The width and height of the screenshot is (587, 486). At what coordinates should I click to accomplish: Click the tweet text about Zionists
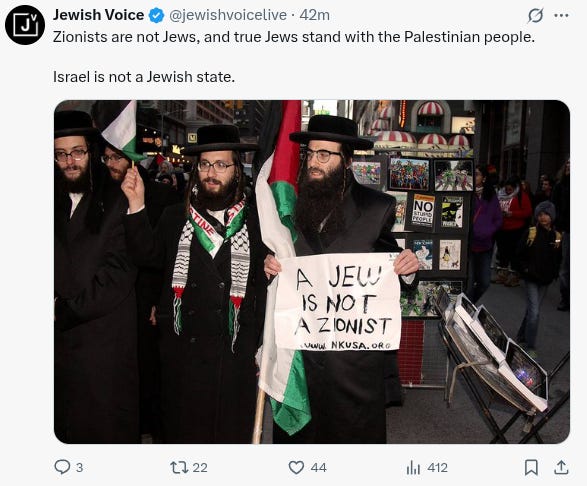[x=294, y=37]
